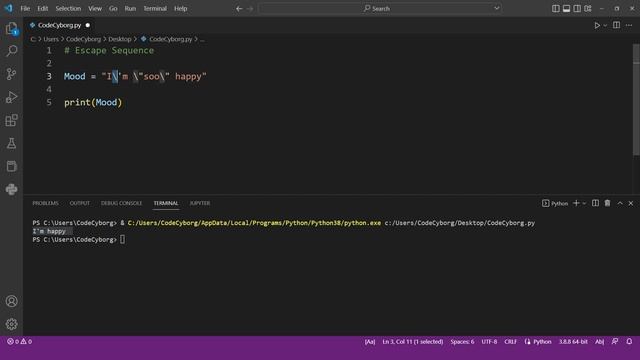This screenshot has height=360, width=640.
Task: Switch to the DEBUG CONSOLE tab
Action: (x=121, y=203)
